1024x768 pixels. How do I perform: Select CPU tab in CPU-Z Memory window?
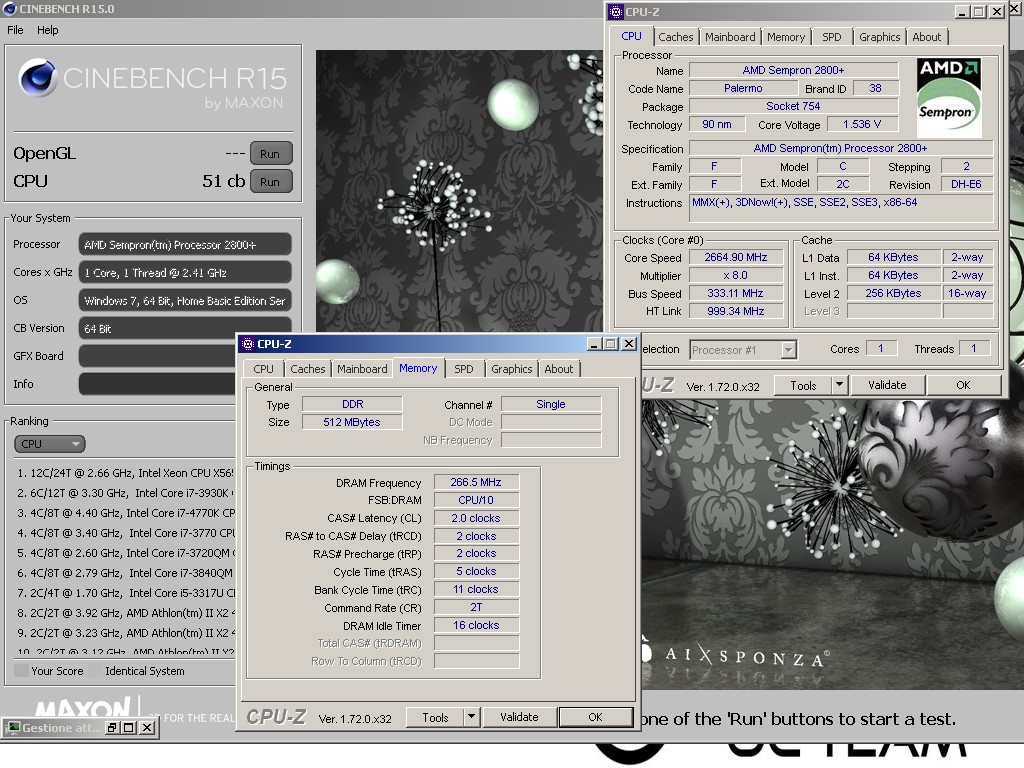[263, 369]
